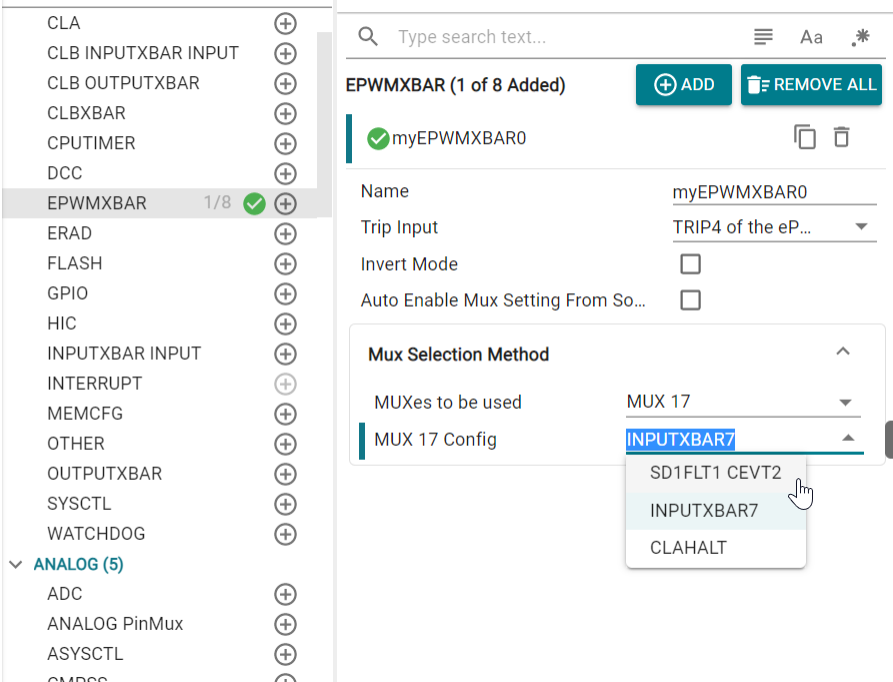Click REMOVE ALL

coord(811,85)
